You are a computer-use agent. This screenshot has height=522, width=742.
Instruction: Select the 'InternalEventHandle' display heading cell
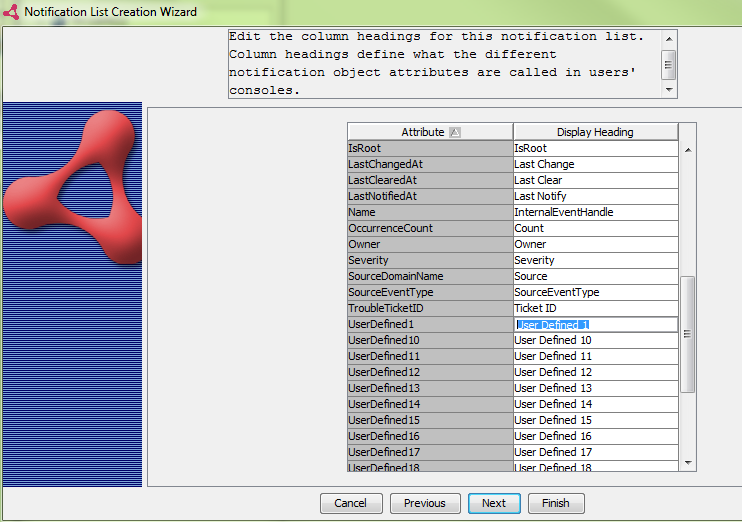[x=596, y=212]
